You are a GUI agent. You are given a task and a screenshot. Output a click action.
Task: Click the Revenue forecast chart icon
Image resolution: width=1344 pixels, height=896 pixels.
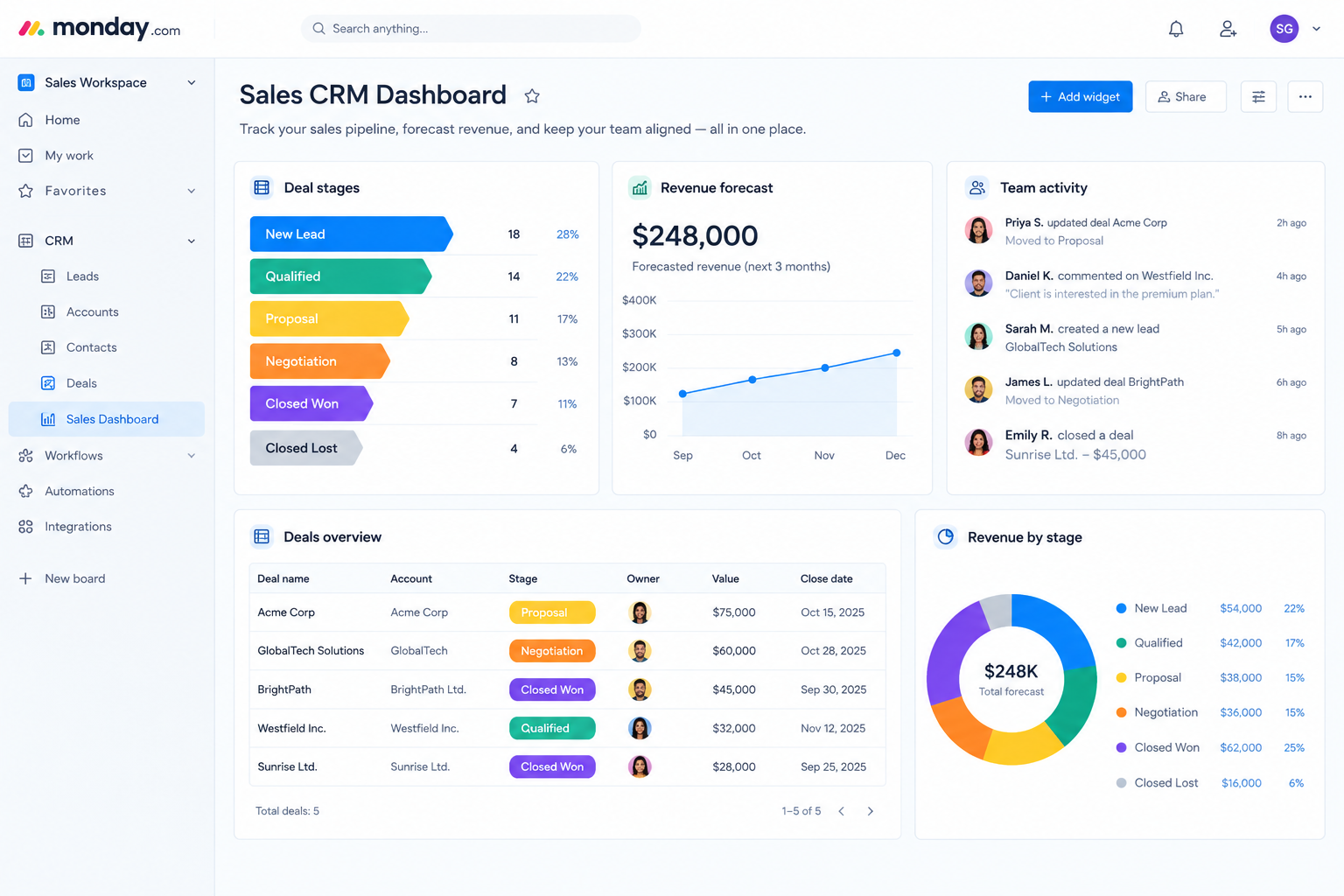(x=640, y=187)
